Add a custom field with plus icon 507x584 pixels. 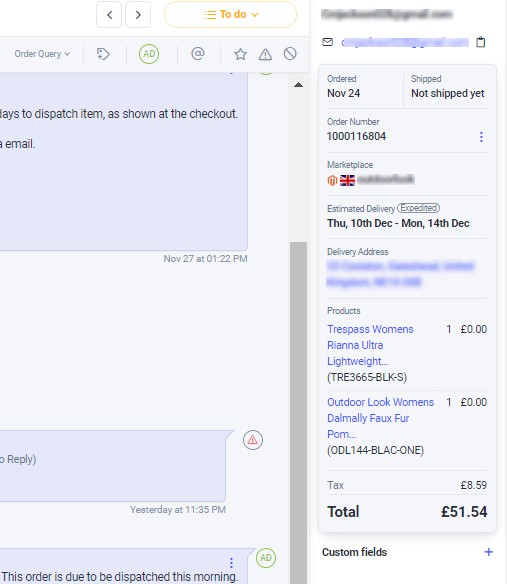[488, 552]
